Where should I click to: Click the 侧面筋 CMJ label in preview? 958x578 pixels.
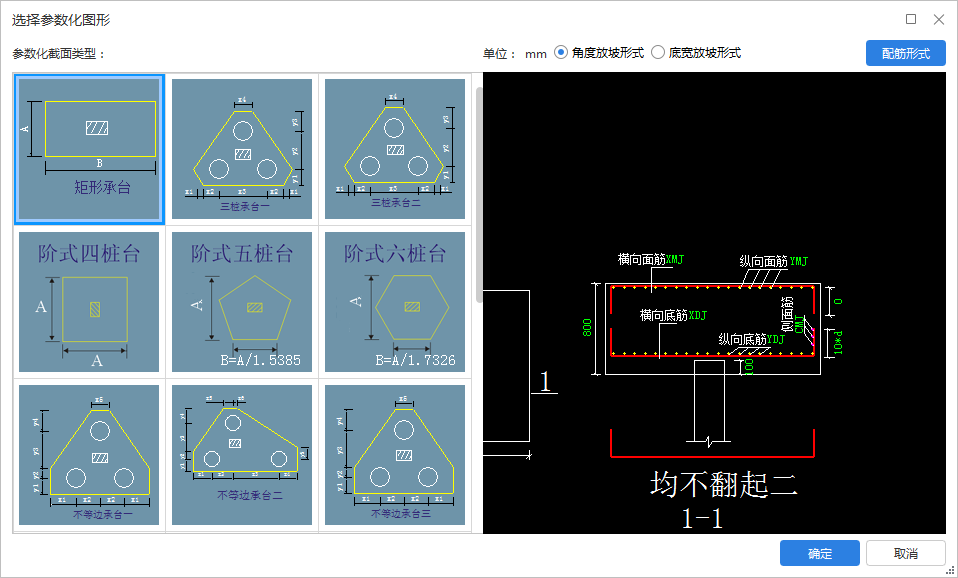[794, 315]
